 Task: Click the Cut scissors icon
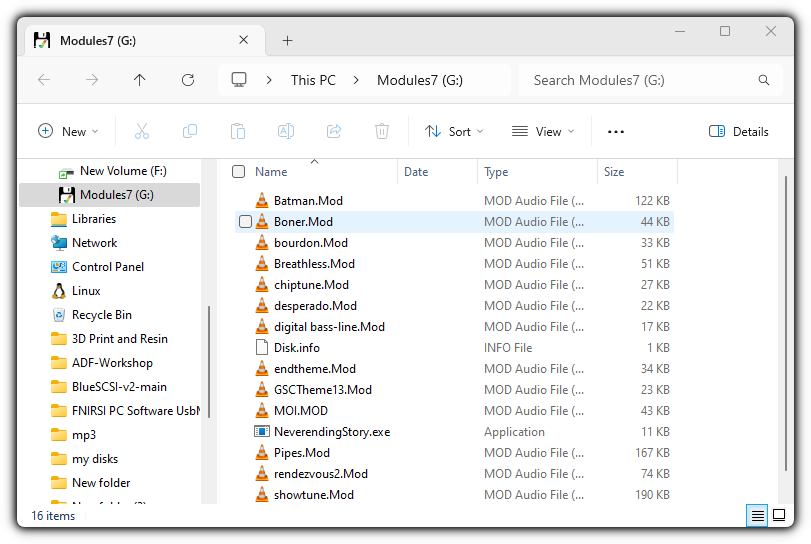(x=142, y=131)
